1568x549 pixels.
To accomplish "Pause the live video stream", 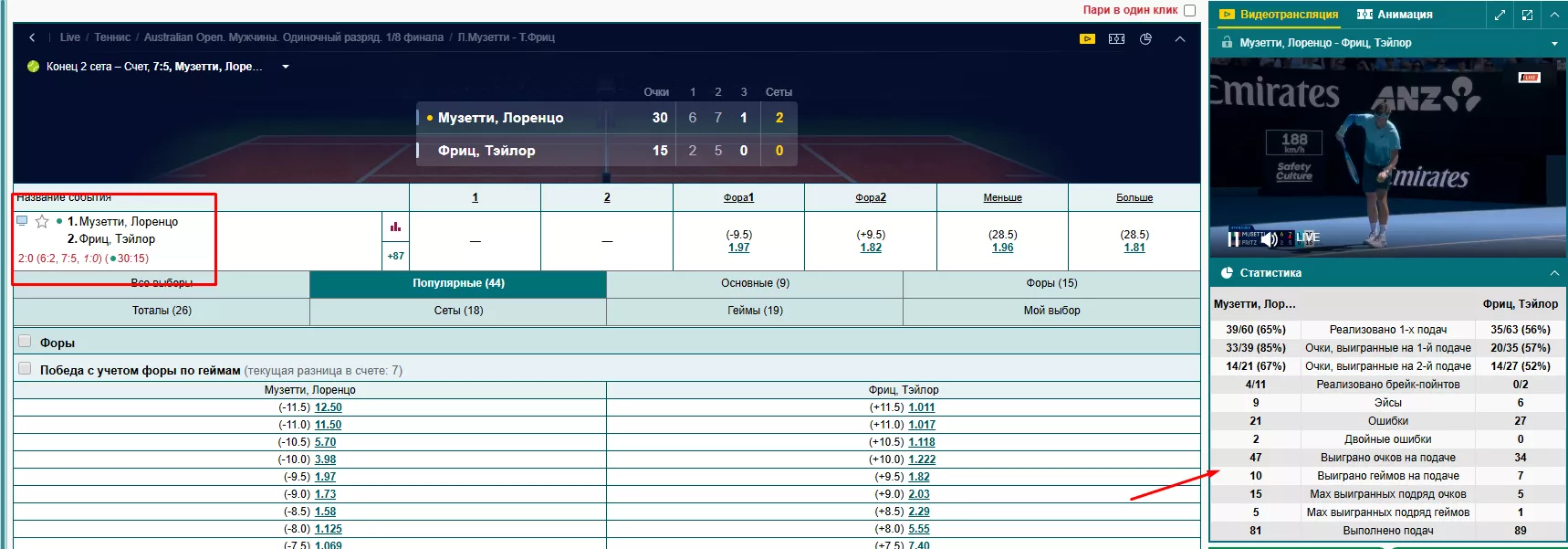I will (x=1234, y=239).
